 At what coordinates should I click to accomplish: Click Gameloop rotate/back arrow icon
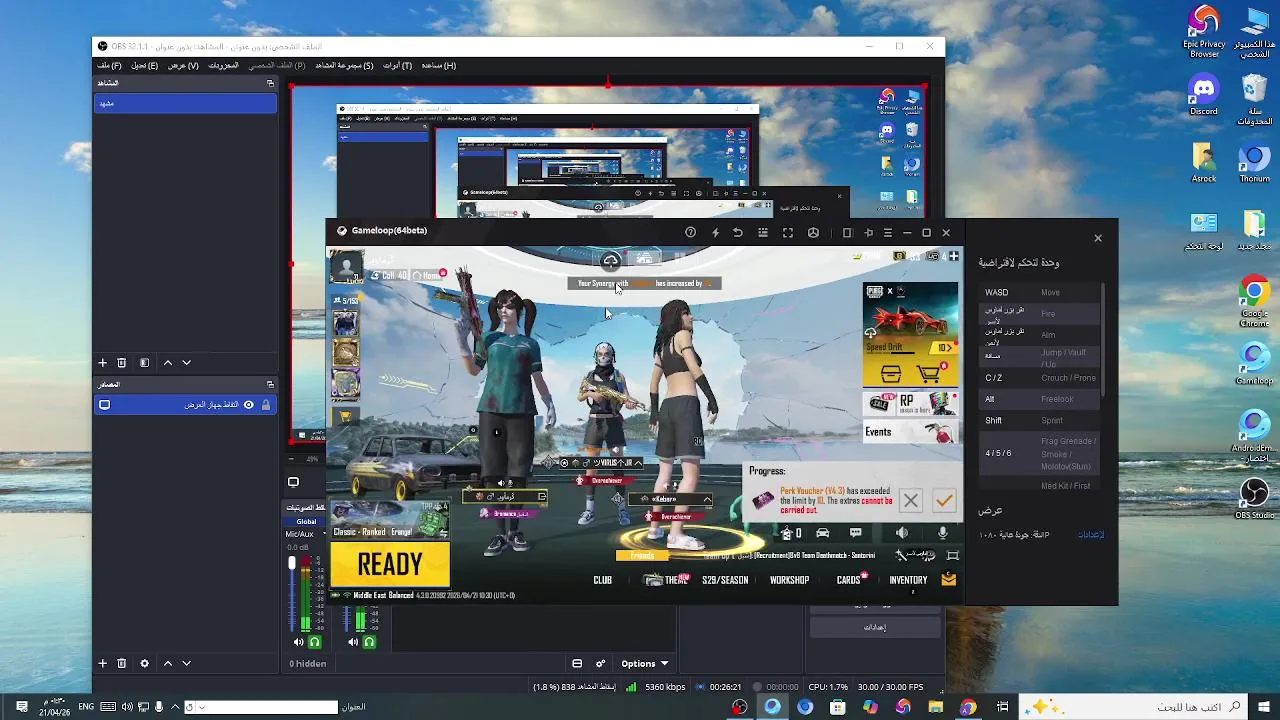click(x=738, y=232)
